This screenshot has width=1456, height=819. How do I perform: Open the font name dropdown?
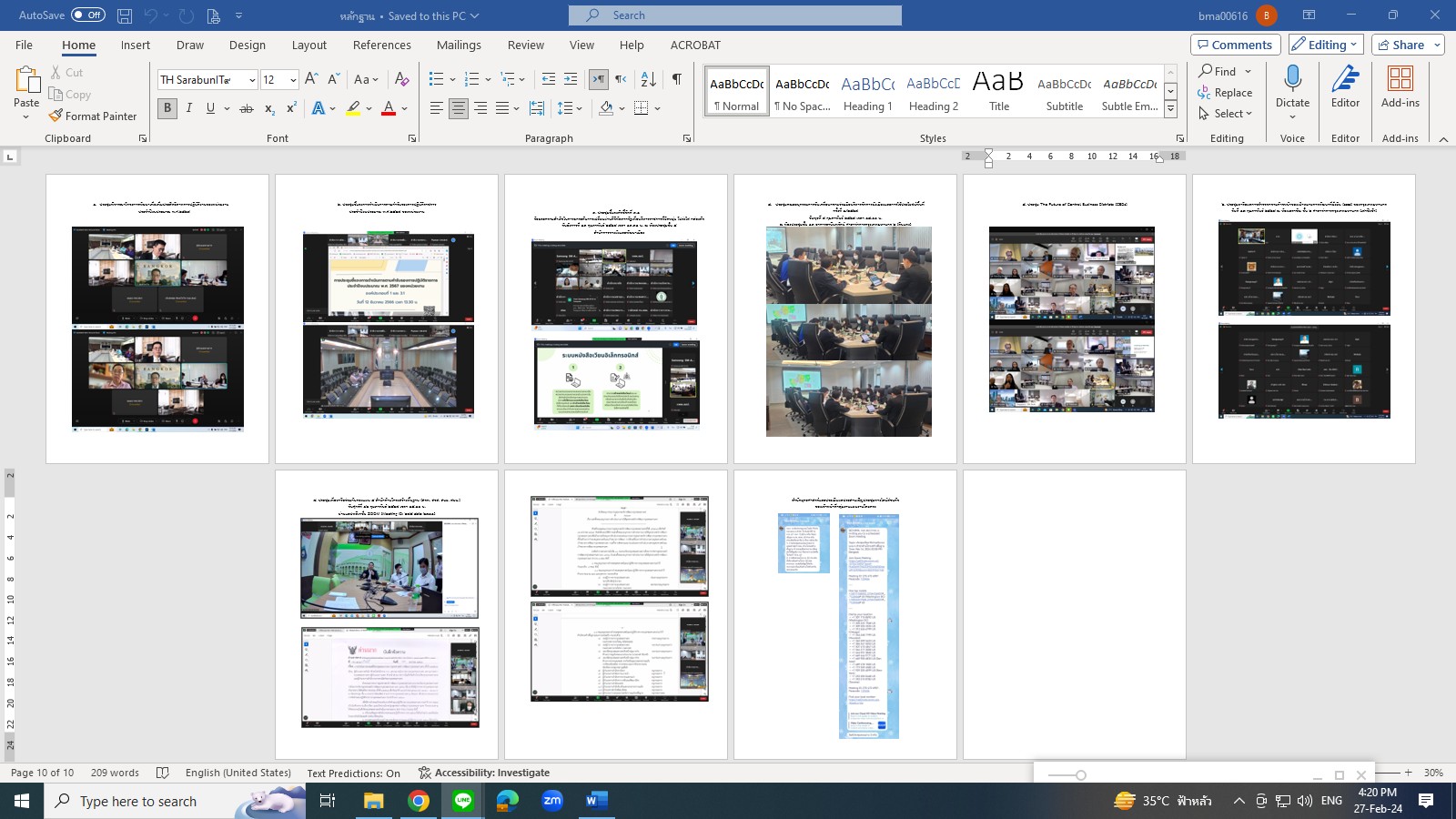click(252, 80)
